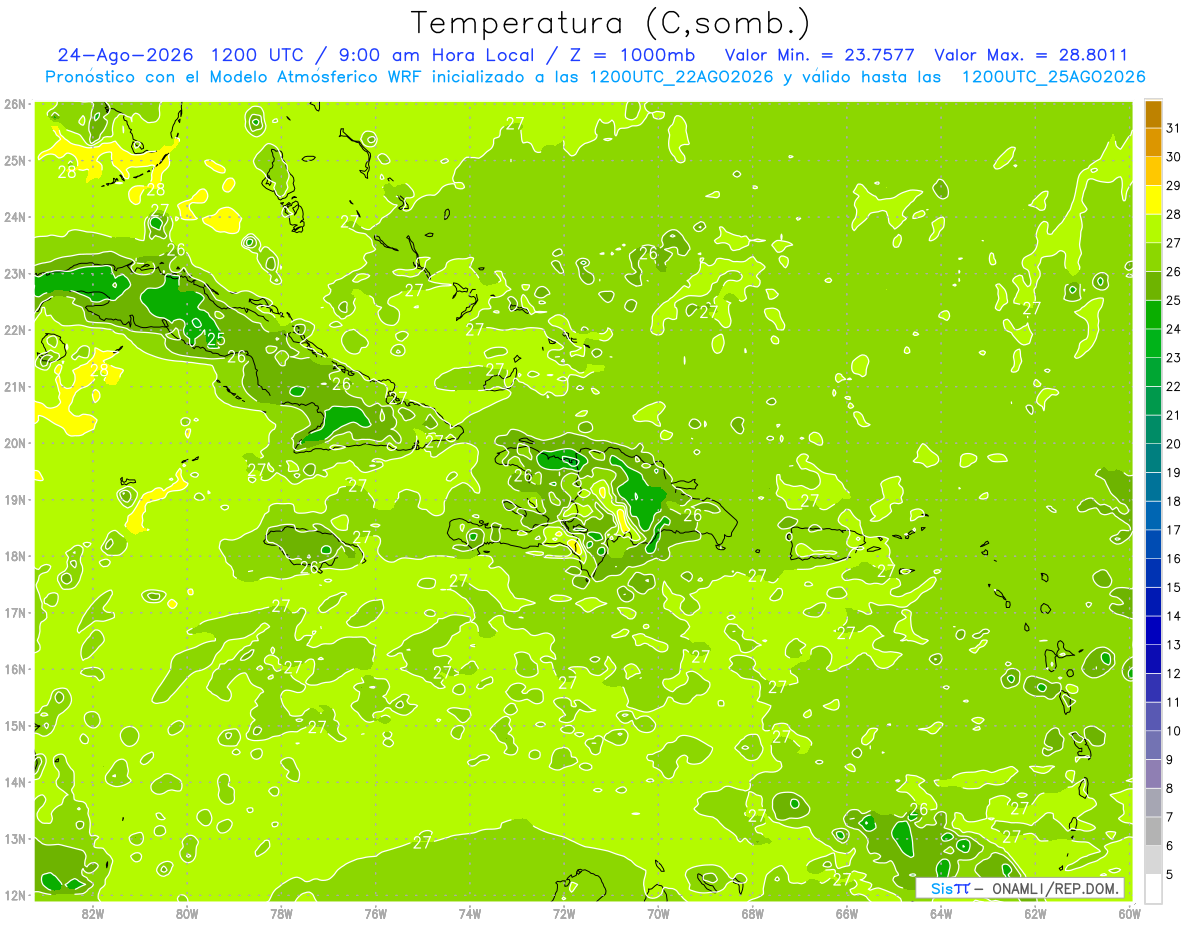
Task: Click the 12N latitude axis label
Action: coord(15,895)
